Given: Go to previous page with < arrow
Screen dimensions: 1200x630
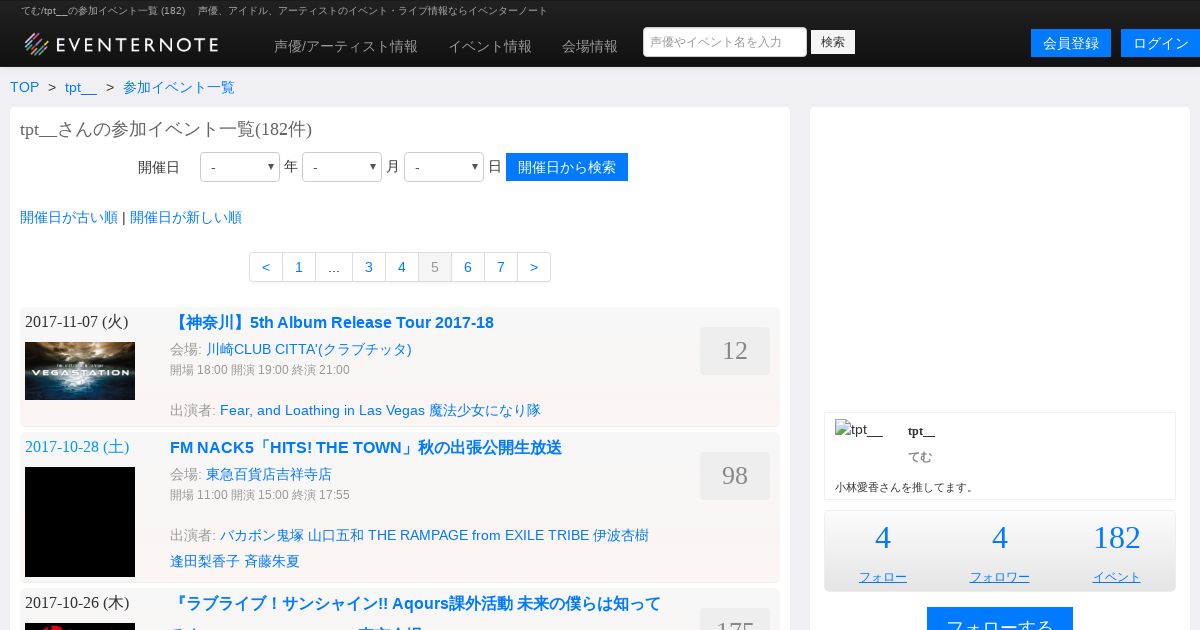Looking at the screenshot, I should (x=266, y=267).
